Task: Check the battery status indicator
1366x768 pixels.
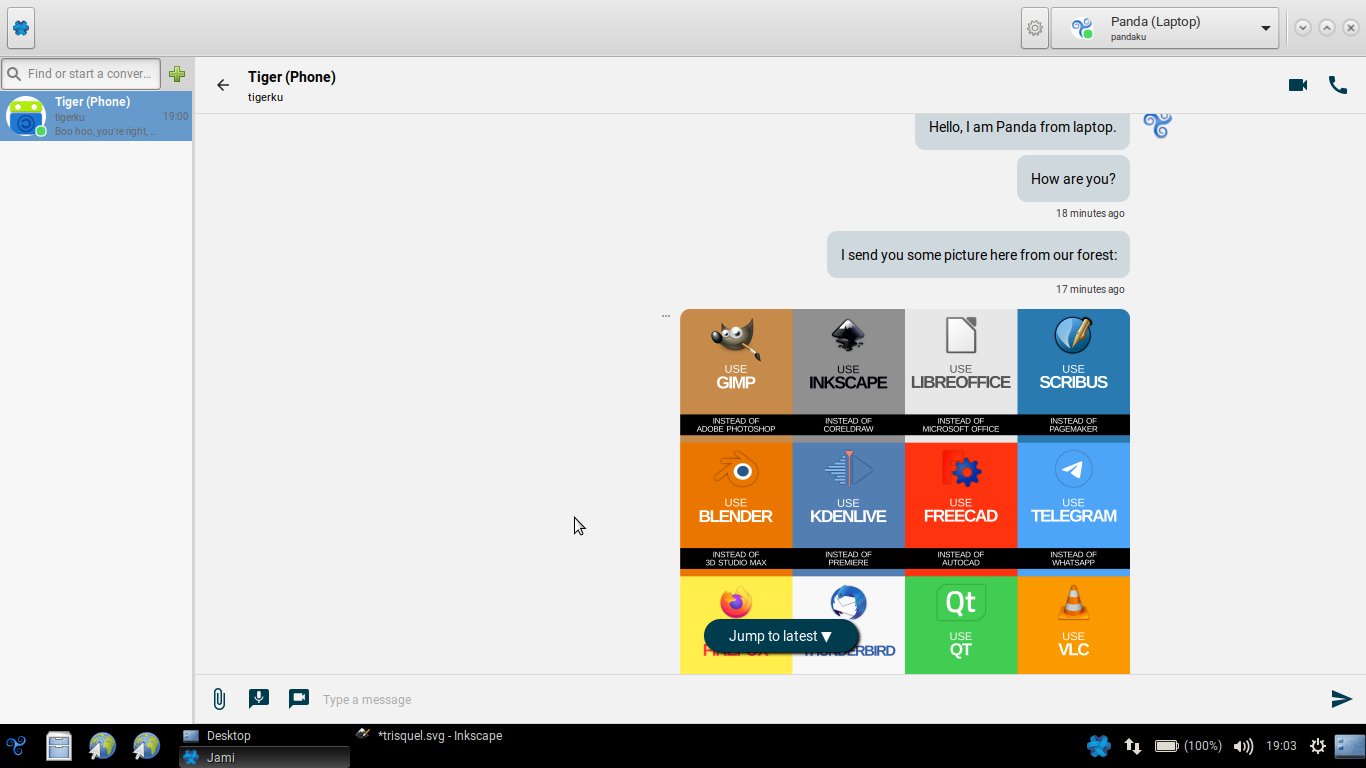Action: coord(1188,746)
